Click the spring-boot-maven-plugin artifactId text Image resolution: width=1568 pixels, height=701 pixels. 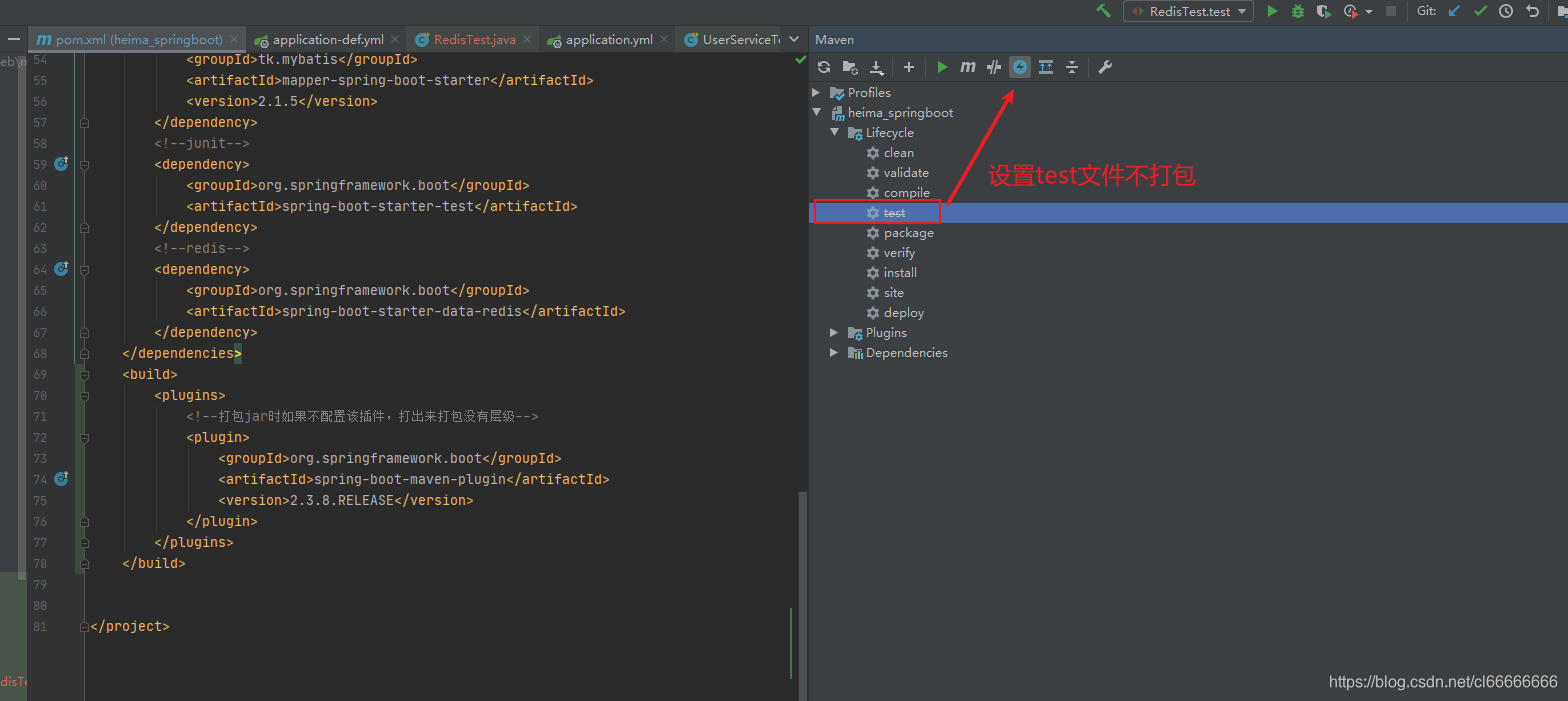(x=410, y=479)
